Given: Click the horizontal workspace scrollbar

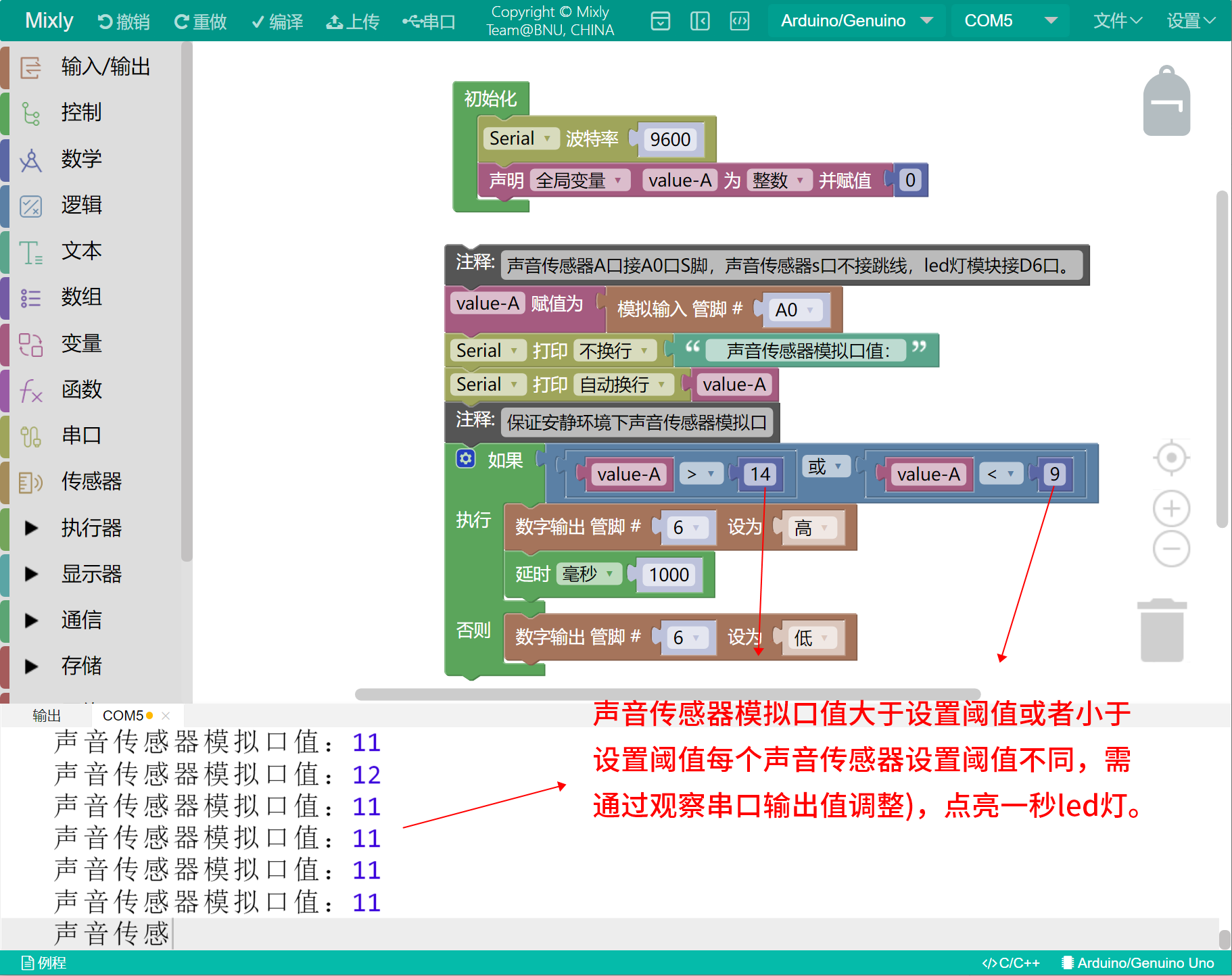Looking at the screenshot, I should tap(667, 694).
